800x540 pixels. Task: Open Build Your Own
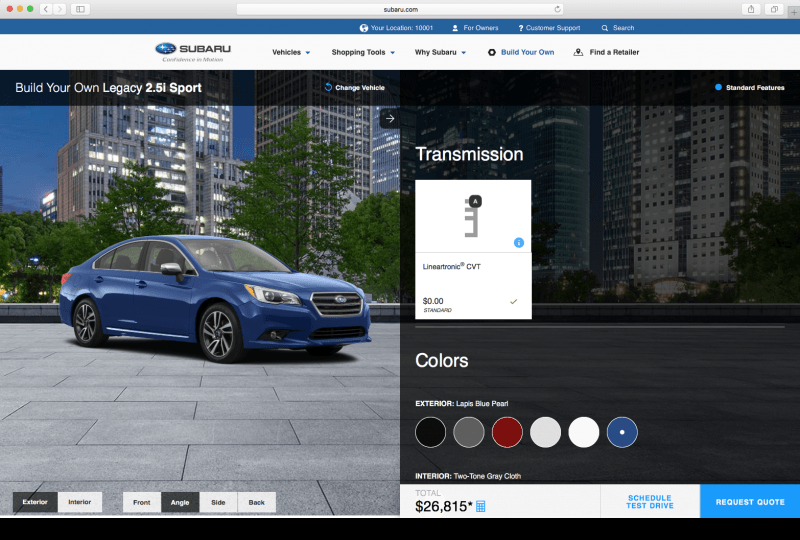click(521, 52)
